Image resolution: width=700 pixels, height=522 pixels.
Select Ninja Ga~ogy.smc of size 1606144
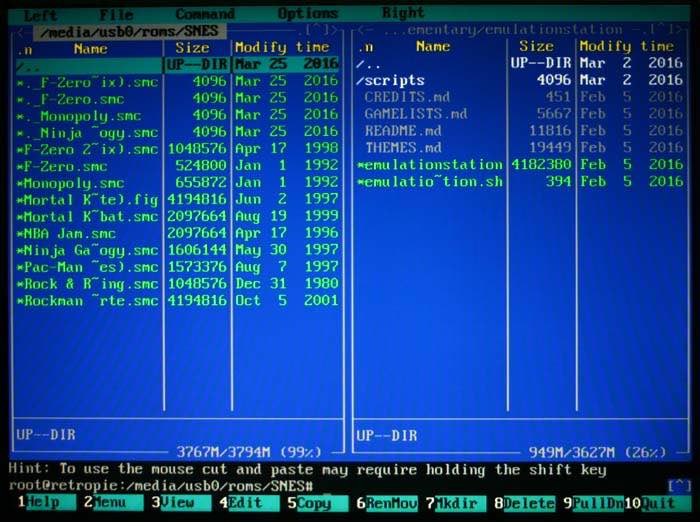[x=177, y=251]
